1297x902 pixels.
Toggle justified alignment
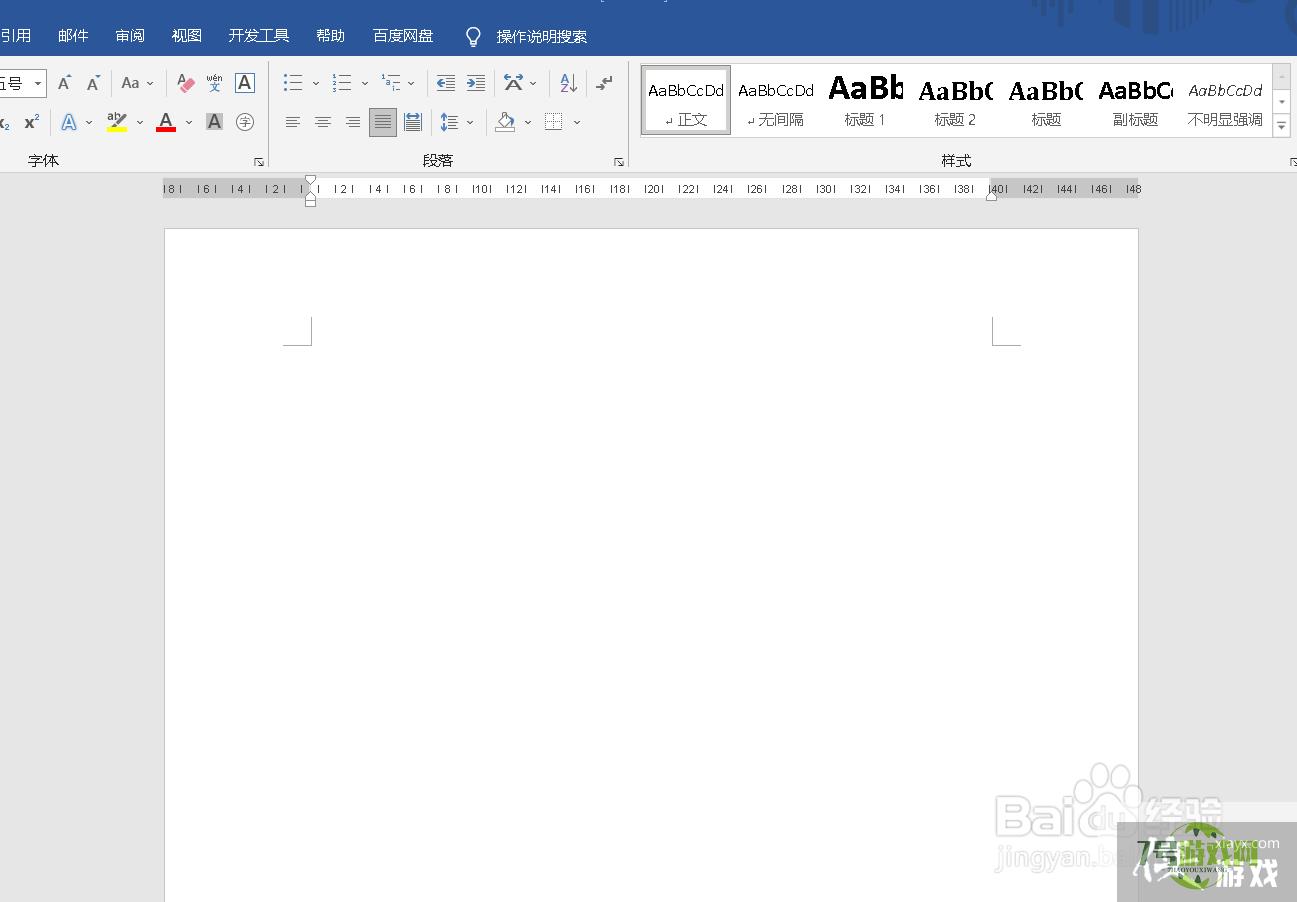pyautogui.click(x=383, y=122)
